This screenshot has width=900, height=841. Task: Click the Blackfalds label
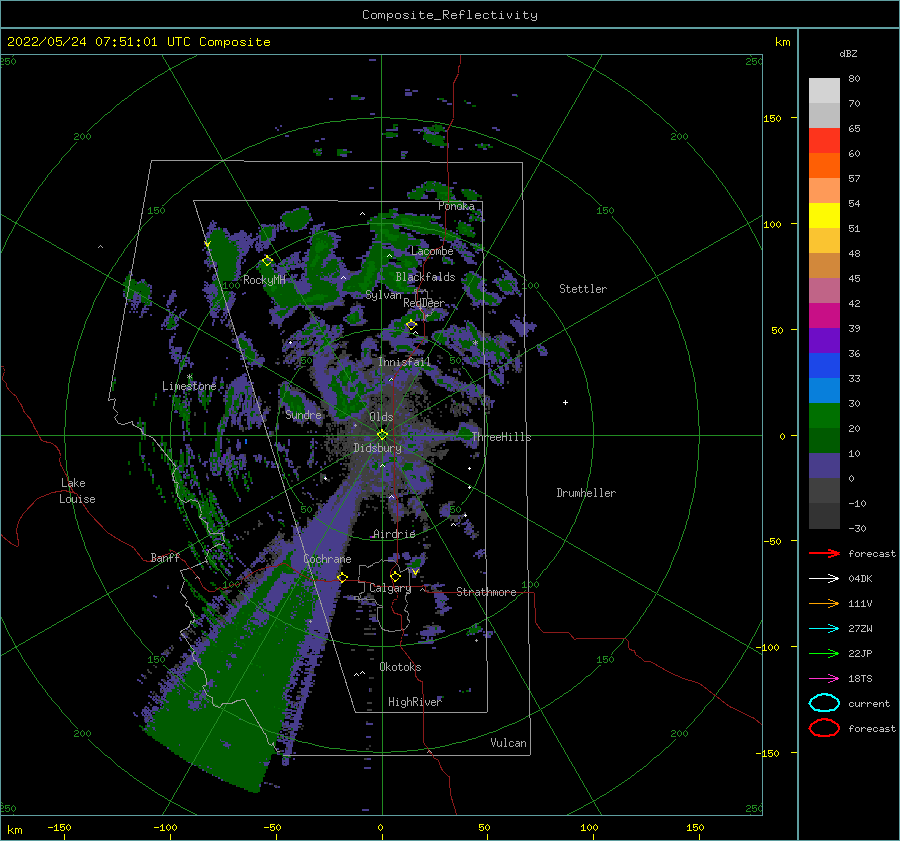[x=425, y=277]
